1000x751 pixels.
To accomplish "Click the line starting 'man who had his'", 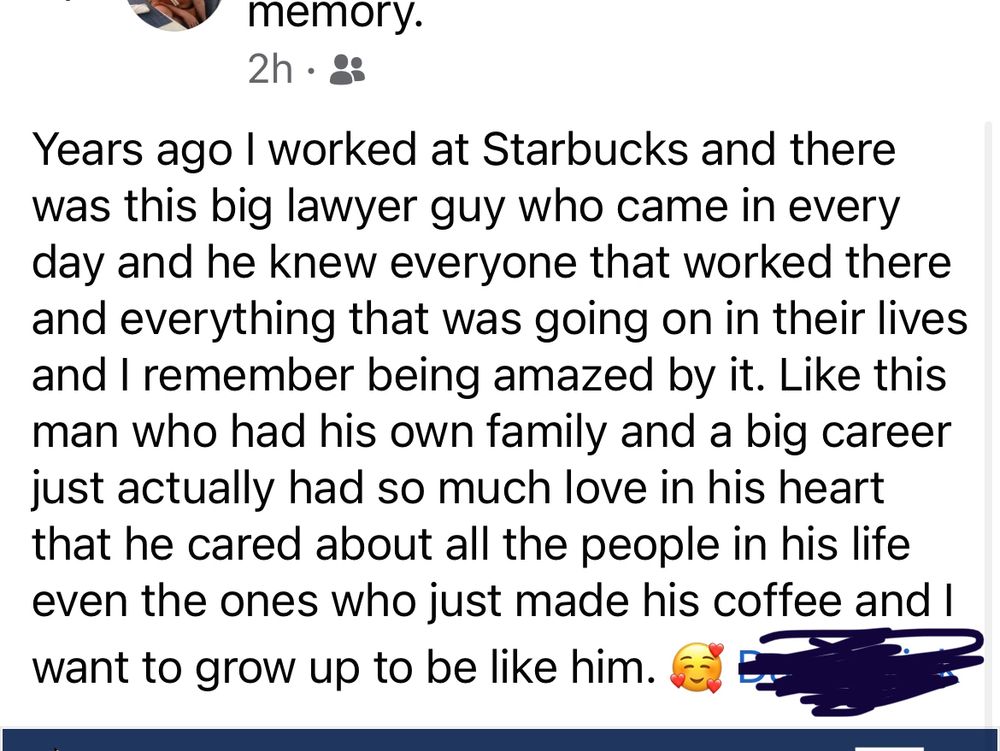I will 491,432.
